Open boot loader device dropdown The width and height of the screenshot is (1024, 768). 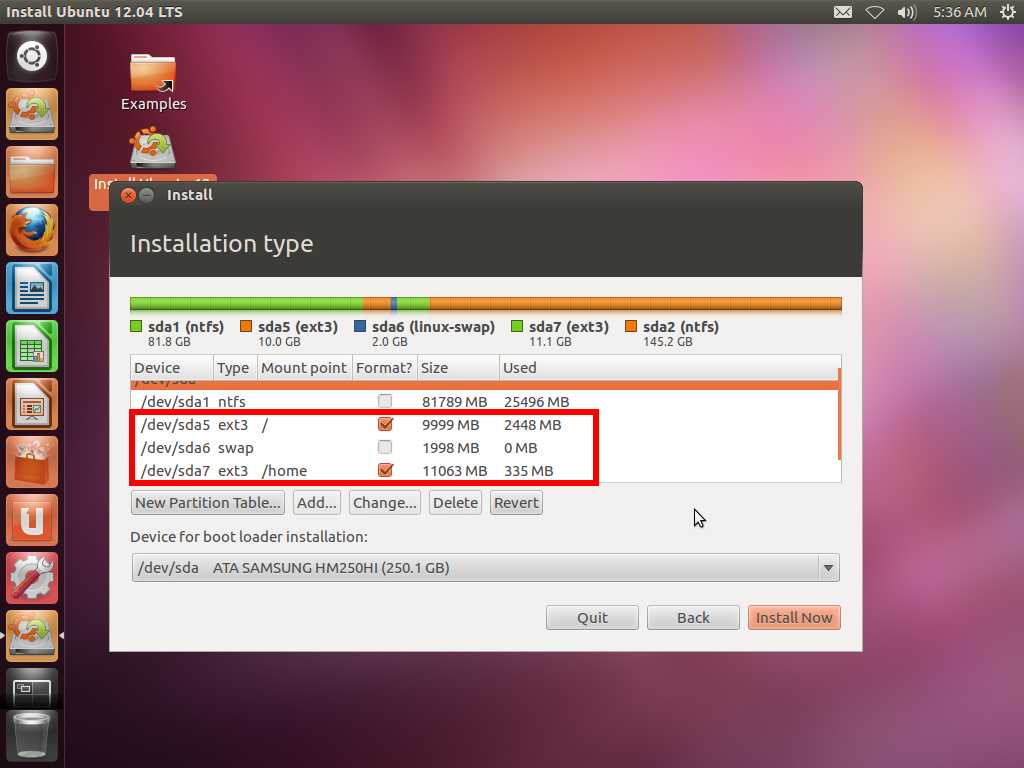[x=485, y=568]
